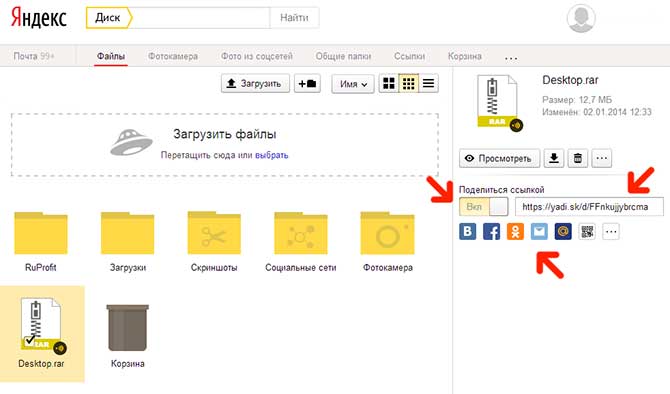Share the link on VKontakte

(x=467, y=232)
